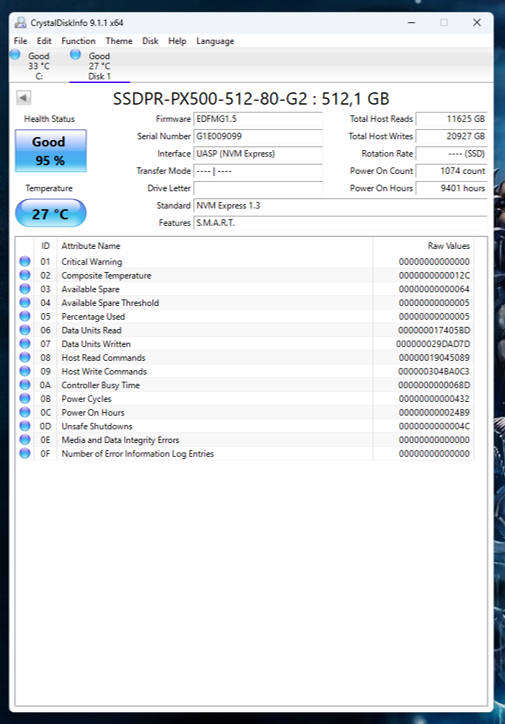Click the Power On Hours 9401 hours value
This screenshot has height=724, width=505.
pyautogui.click(x=451, y=188)
